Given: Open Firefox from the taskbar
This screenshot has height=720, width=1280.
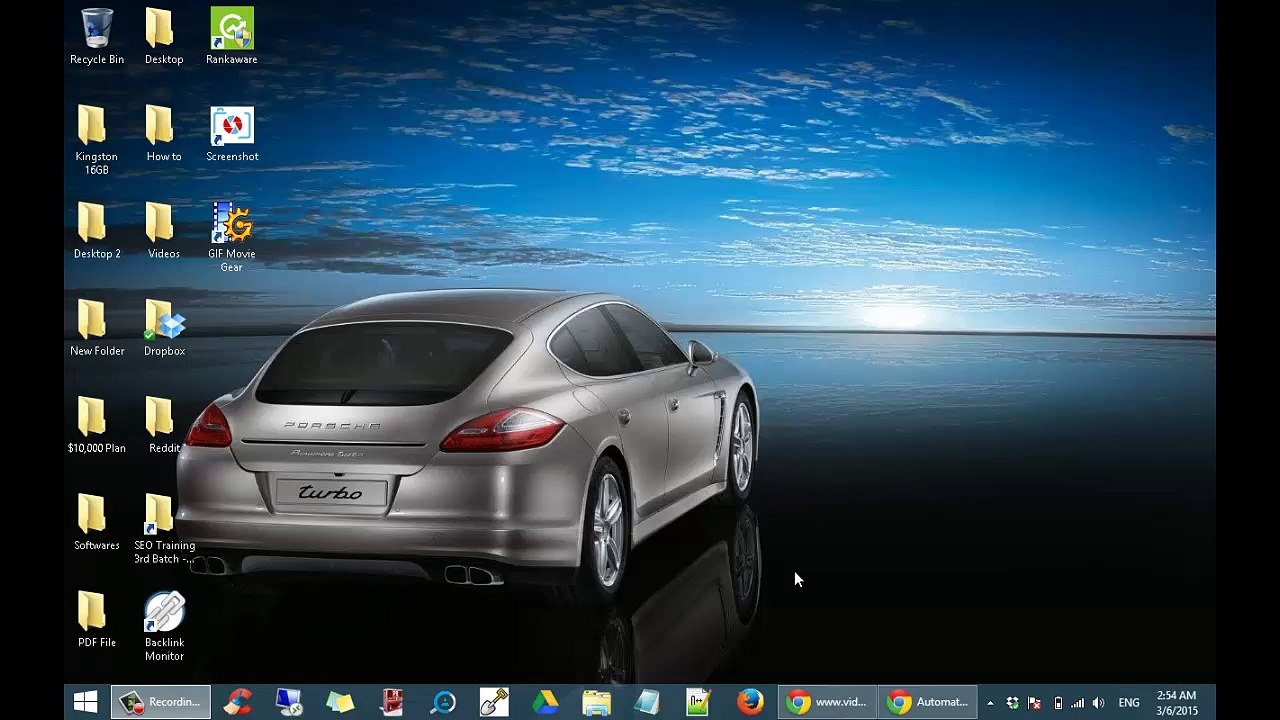Looking at the screenshot, I should pyautogui.click(x=750, y=702).
